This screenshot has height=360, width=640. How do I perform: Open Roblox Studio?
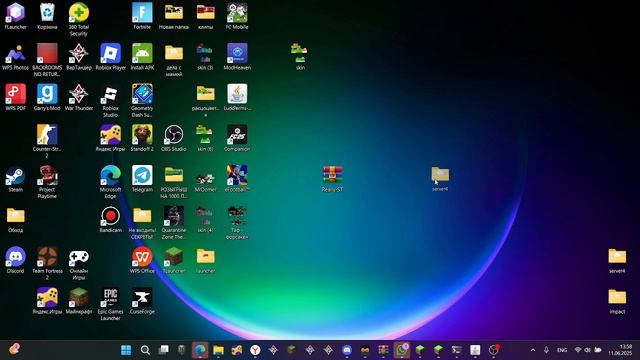(111, 100)
